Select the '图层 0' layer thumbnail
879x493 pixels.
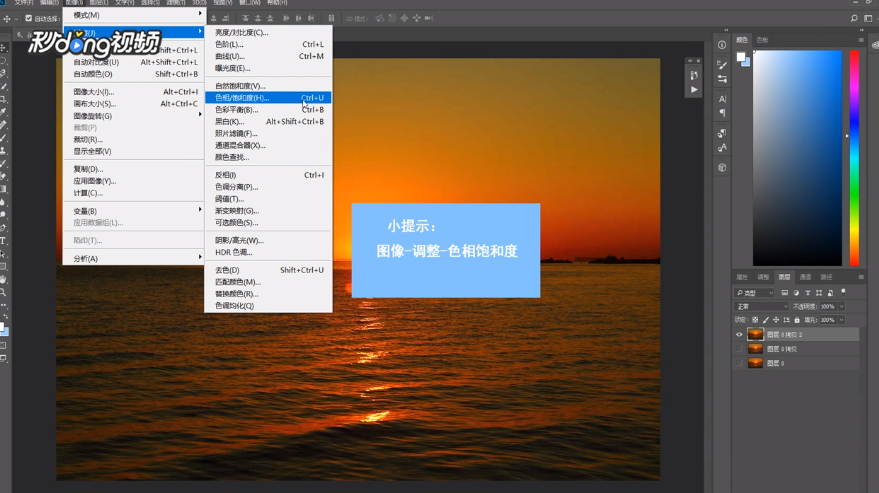point(756,363)
